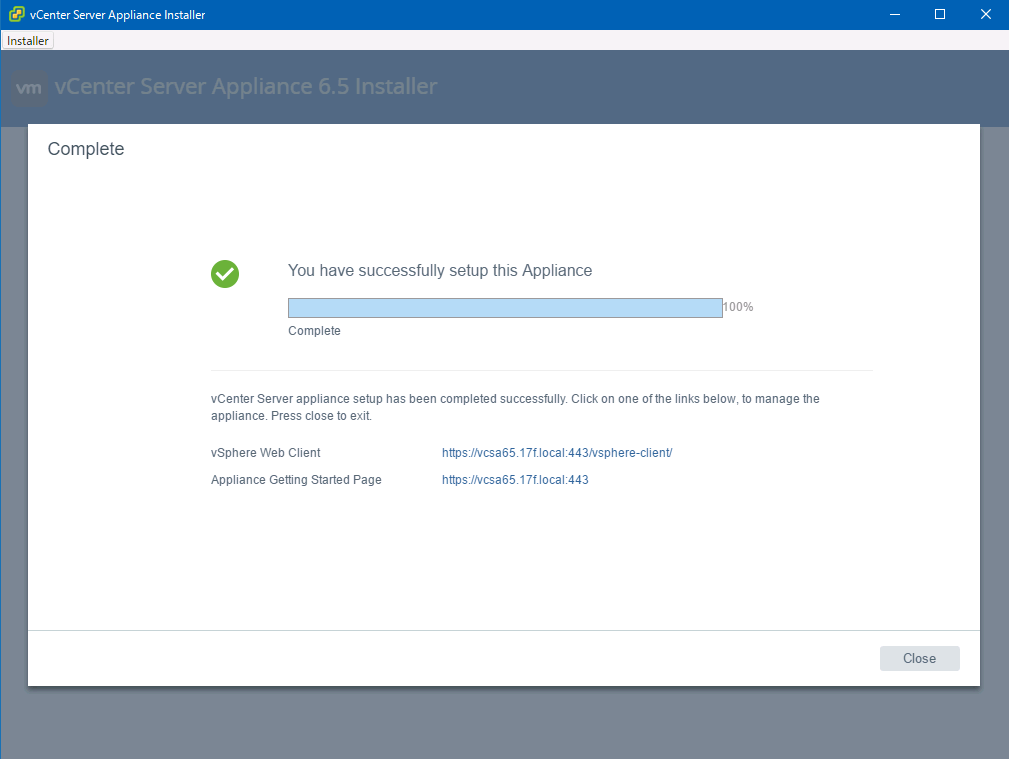Image resolution: width=1009 pixels, height=759 pixels.
Task: Click the completed setup progress bar
Action: click(505, 308)
